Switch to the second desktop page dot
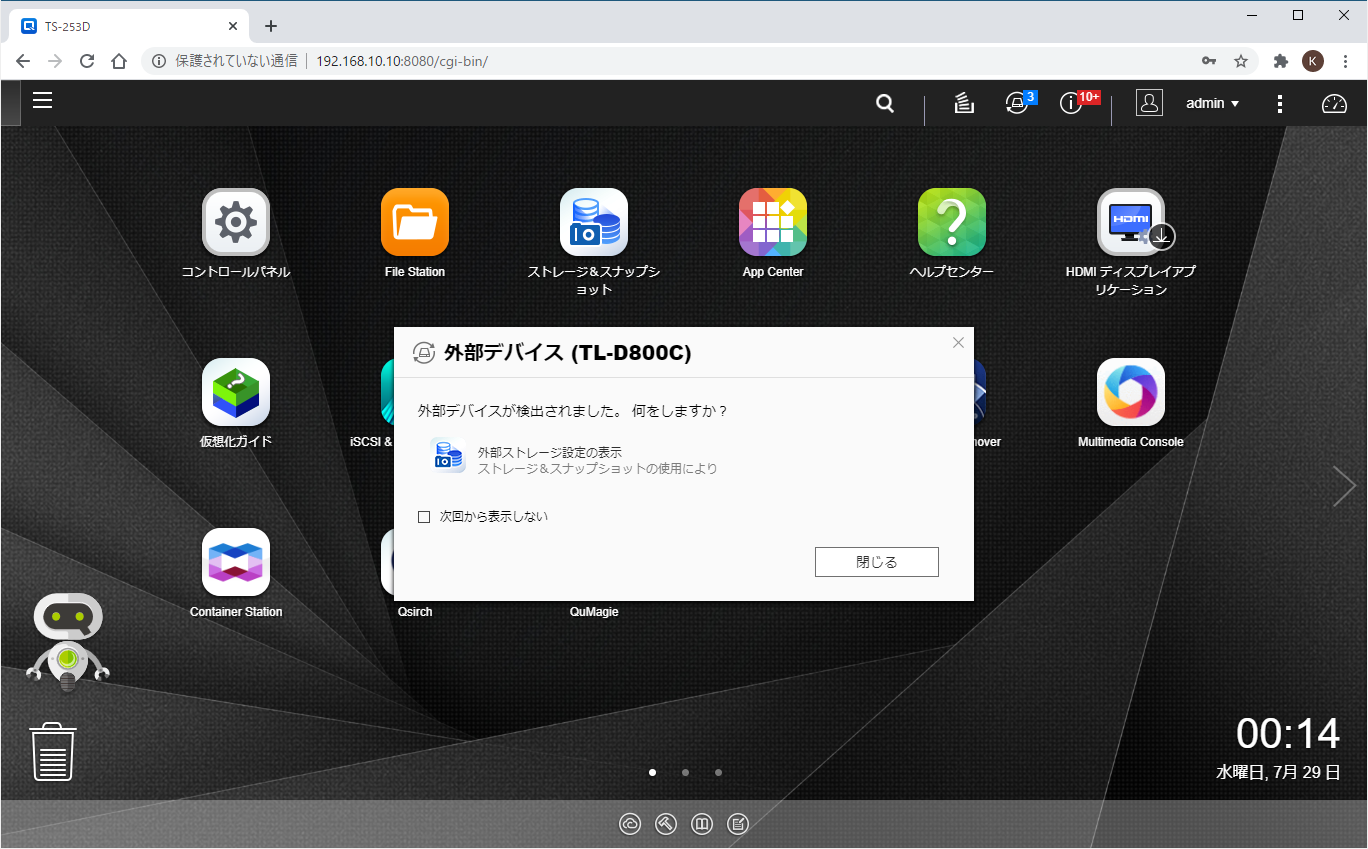 tap(686, 772)
